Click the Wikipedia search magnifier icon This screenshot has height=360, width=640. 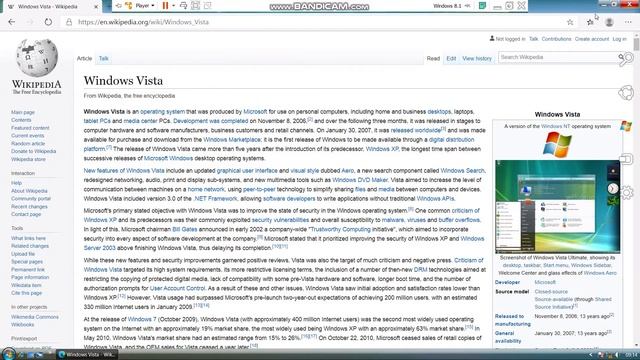point(621,58)
